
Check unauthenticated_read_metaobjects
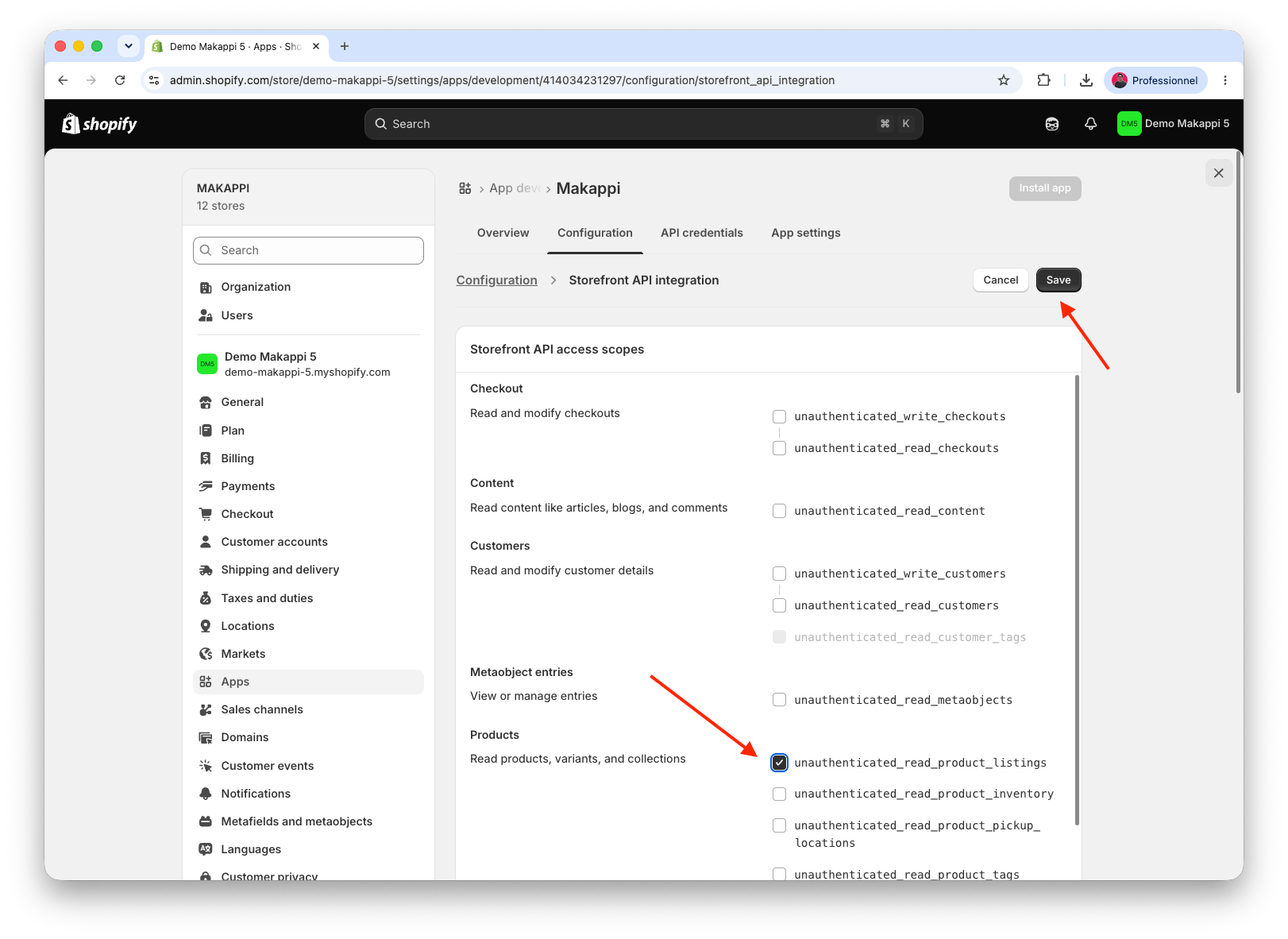coord(780,700)
